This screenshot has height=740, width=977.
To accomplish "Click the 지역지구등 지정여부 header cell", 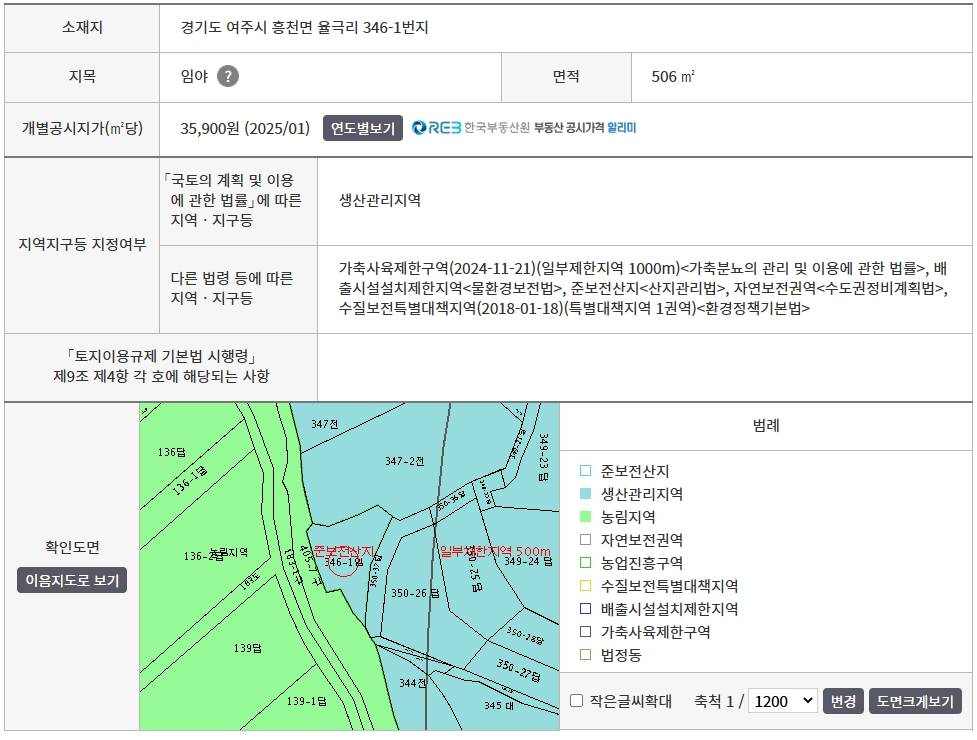I will pos(82,244).
